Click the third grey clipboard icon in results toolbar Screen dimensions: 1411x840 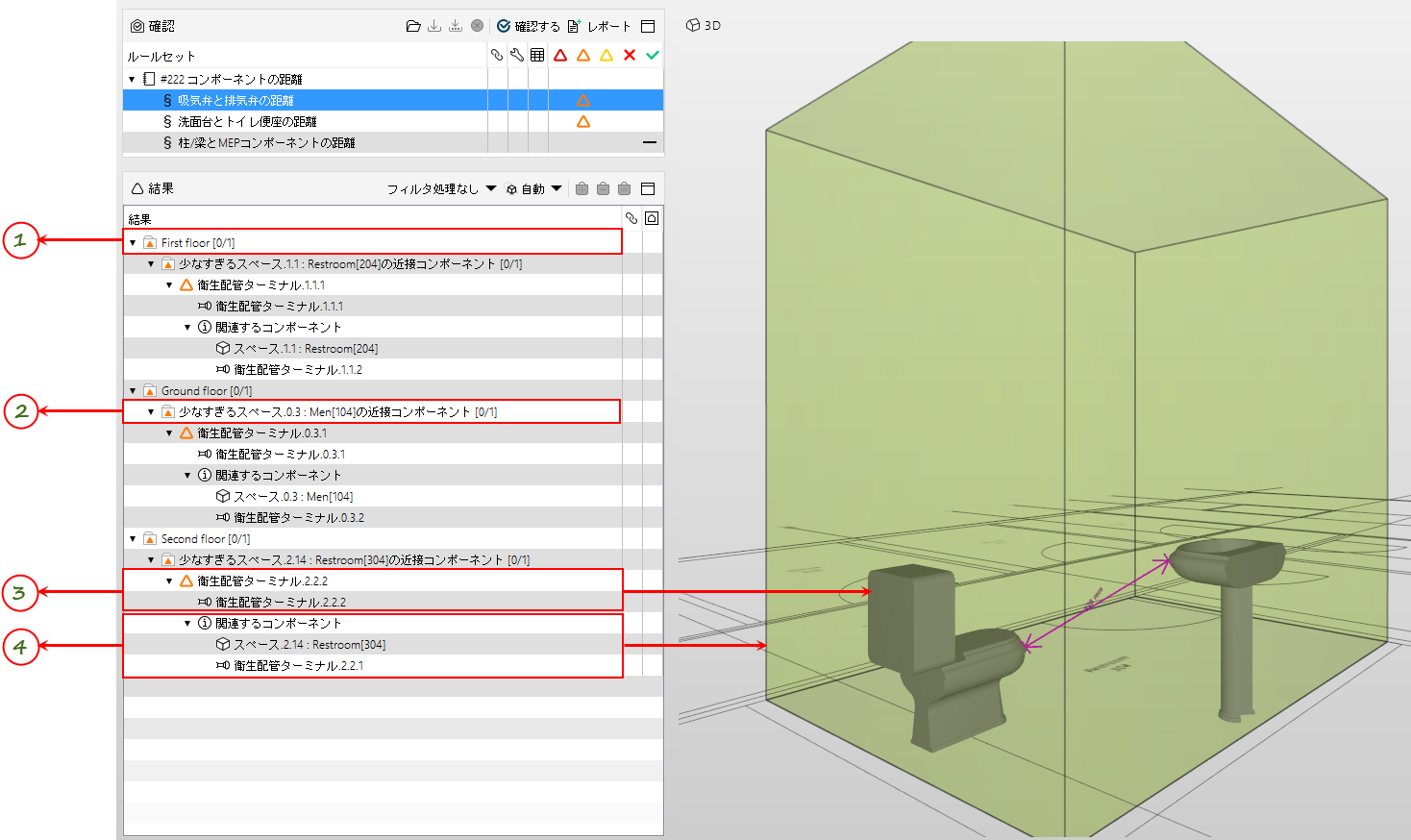(624, 188)
